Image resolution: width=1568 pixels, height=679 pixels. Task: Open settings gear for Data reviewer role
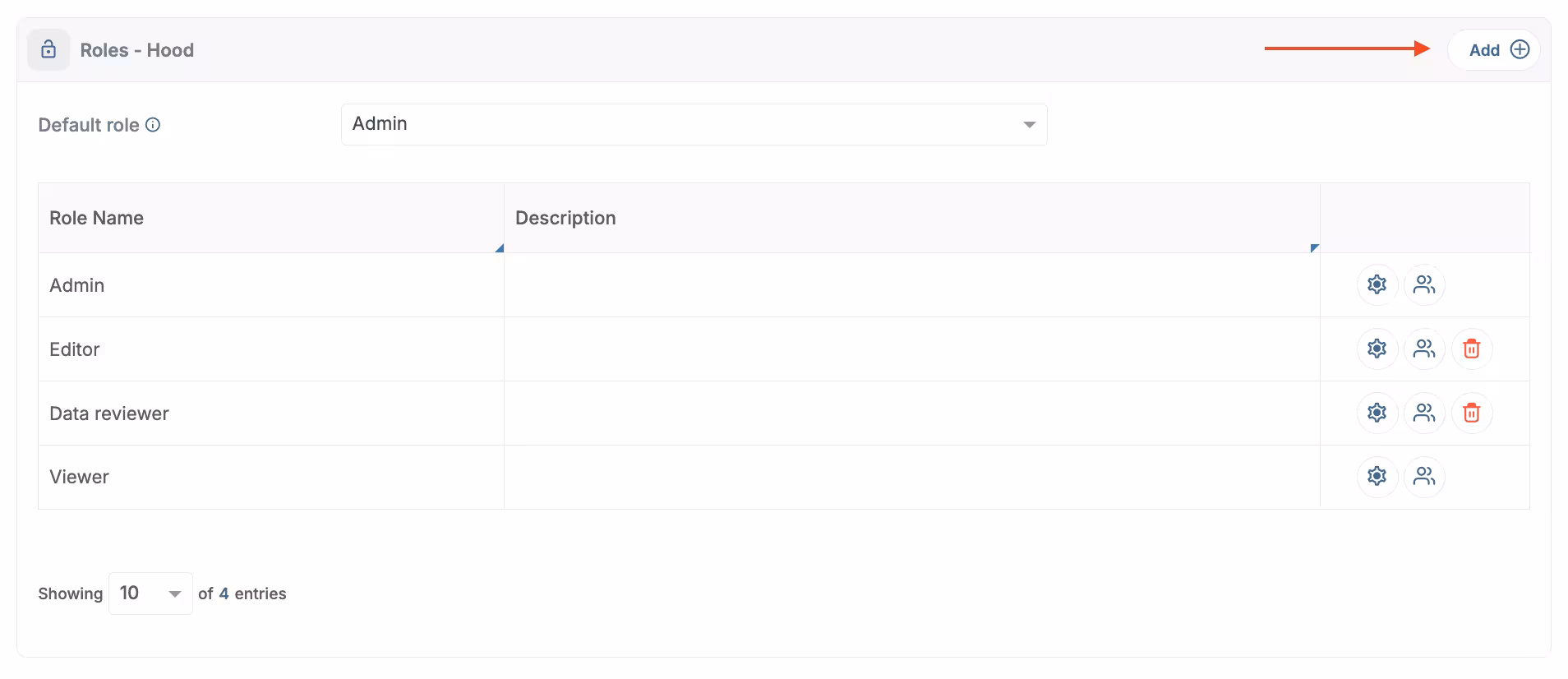pyautogui.click(x=1377, y=413)
